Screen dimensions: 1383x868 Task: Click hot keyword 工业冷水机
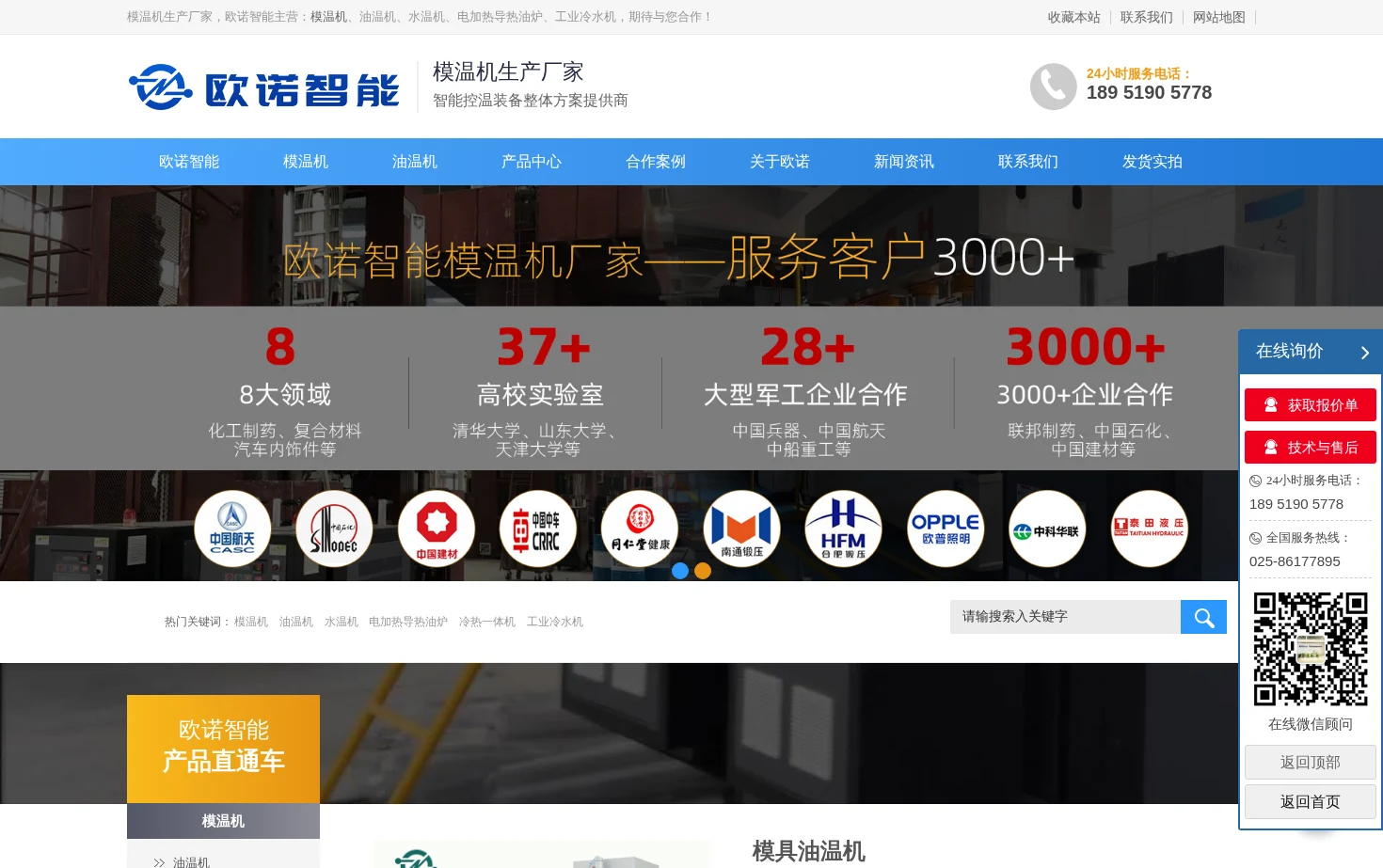pos(555,622)
